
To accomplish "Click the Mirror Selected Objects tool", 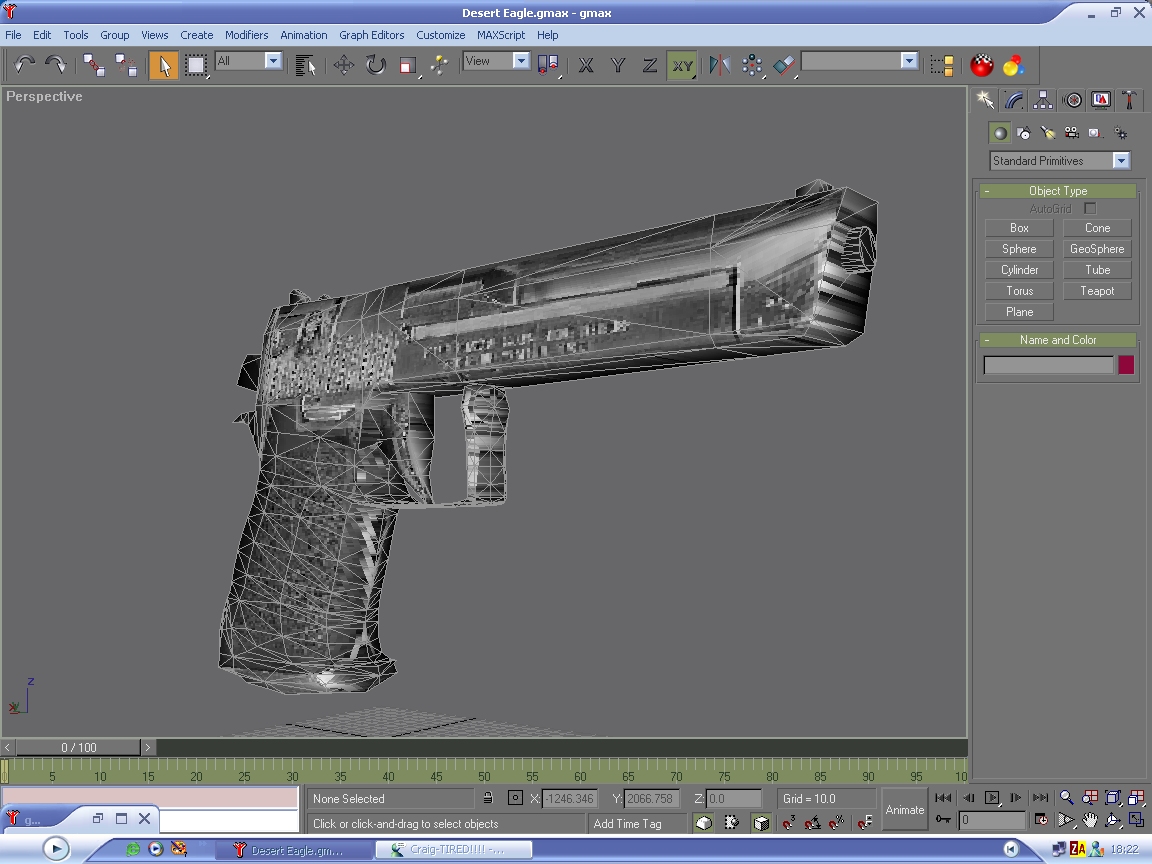I will tap(719, 65).
